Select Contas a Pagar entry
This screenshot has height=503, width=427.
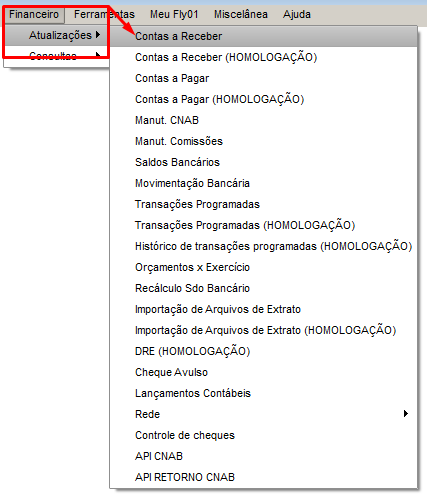click(x=263, y=78)
